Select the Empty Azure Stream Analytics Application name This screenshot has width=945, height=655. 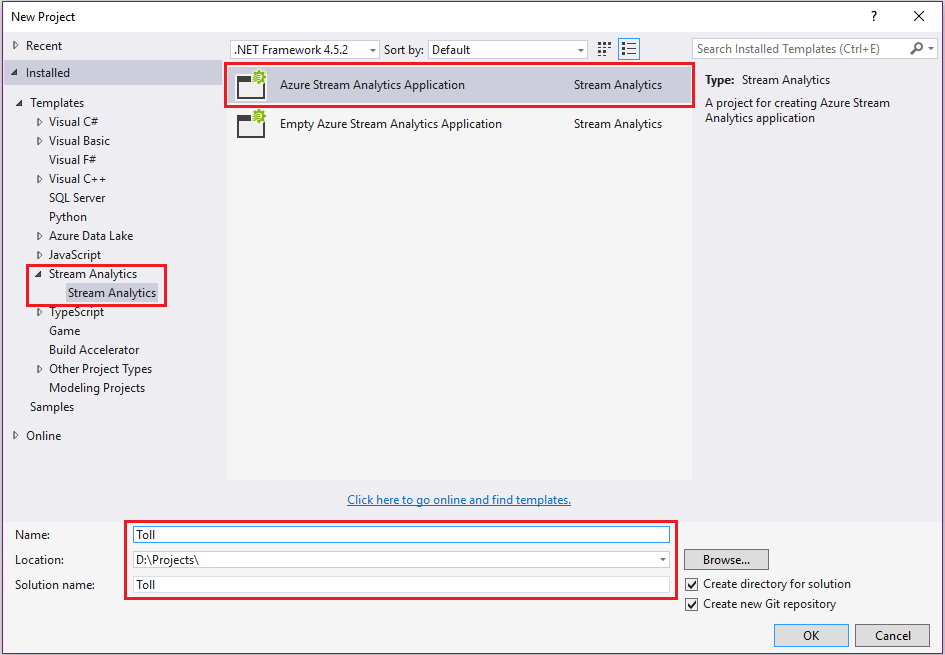pos(391,124)
